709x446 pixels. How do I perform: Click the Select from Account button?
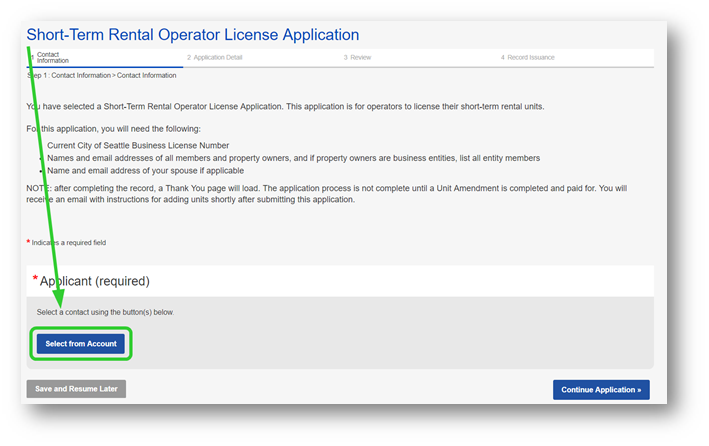tap(81, 344)
